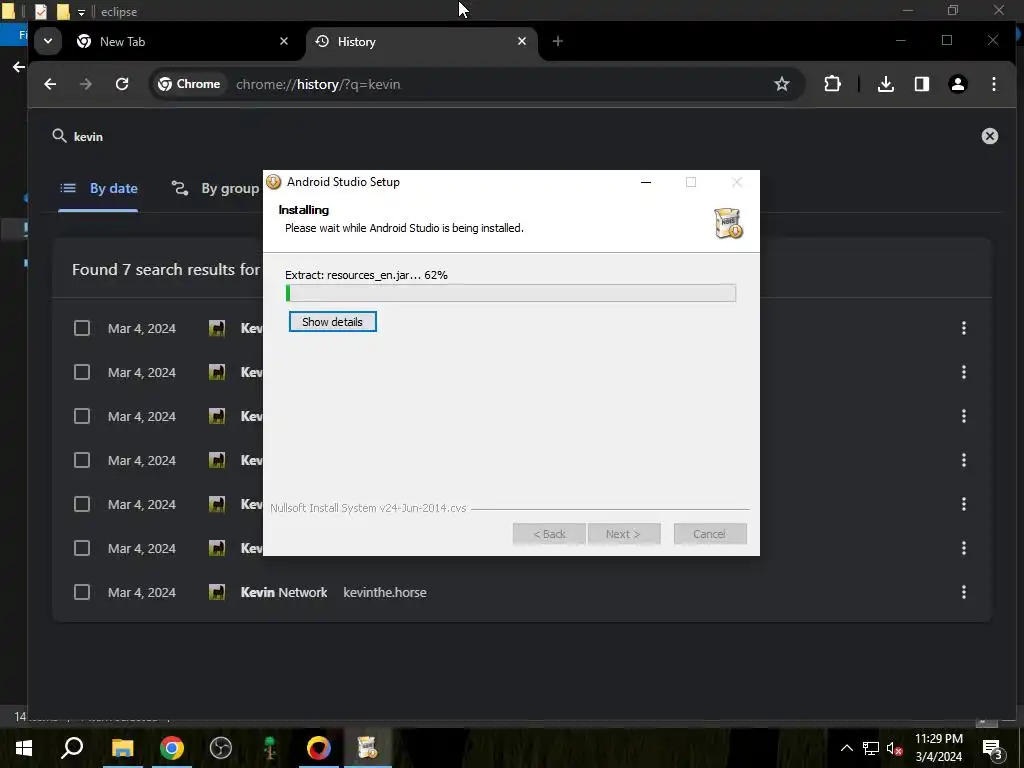Image resolution: width=1024 pixels, height=768 pixels.
Task: Close the History tab
Action: pos(522,41)
